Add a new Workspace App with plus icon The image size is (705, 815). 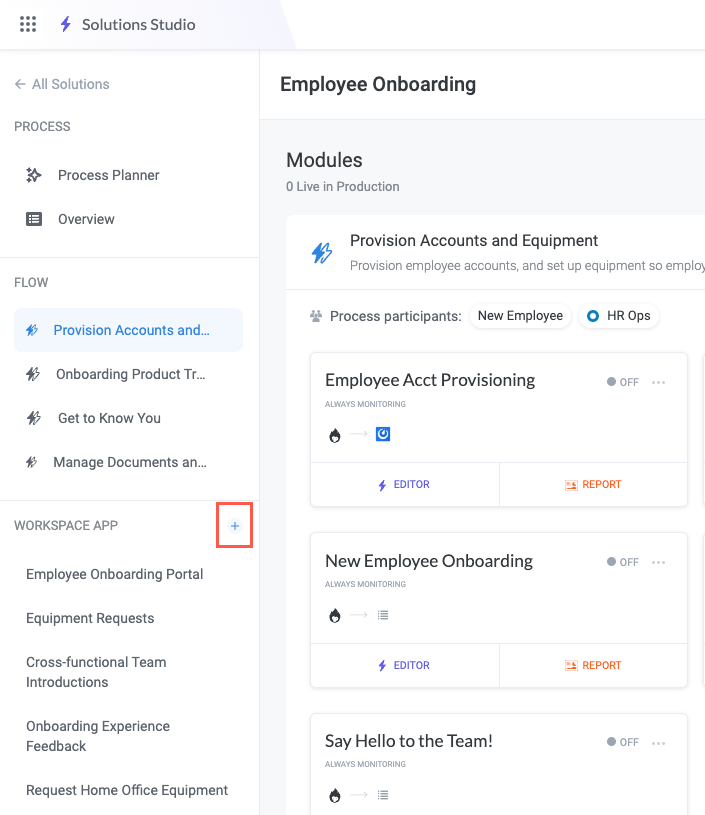(x=234, y=526)
